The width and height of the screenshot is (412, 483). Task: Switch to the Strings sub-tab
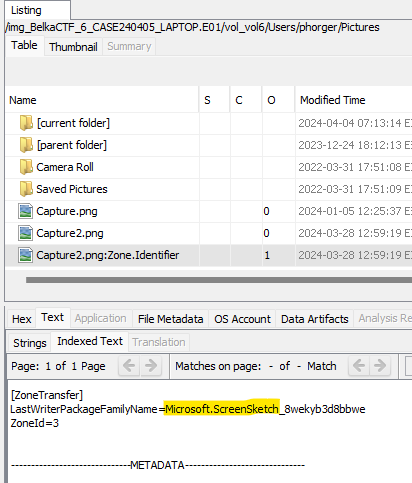(30, 343)
